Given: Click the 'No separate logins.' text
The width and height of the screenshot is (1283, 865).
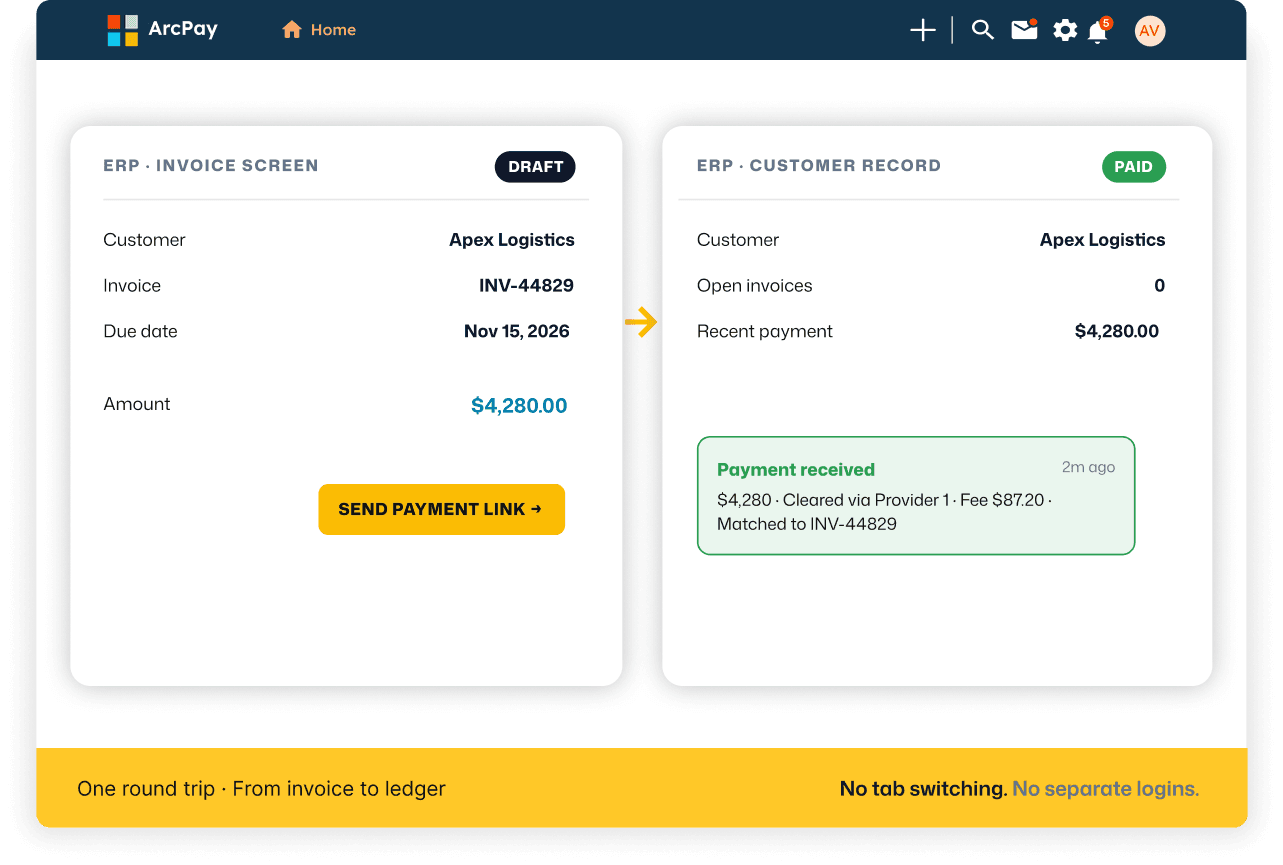Looking at the screenshot, I should (x=1105, y=789).
